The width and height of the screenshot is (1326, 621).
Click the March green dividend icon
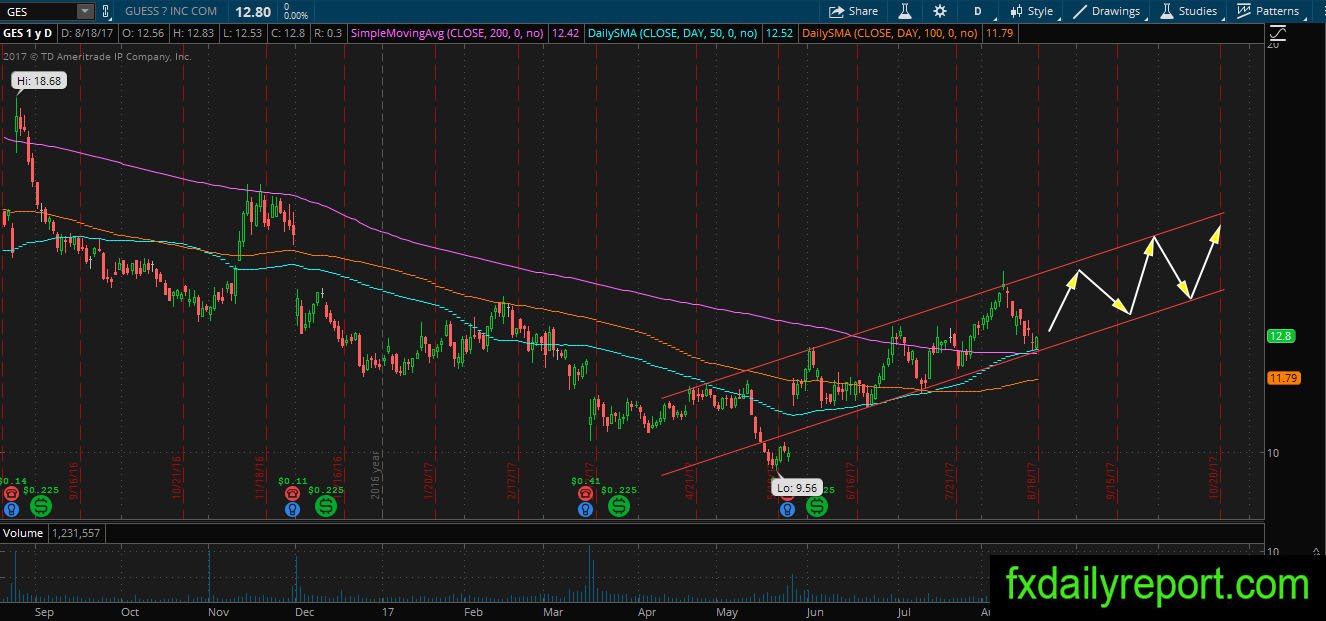point(618,506)
